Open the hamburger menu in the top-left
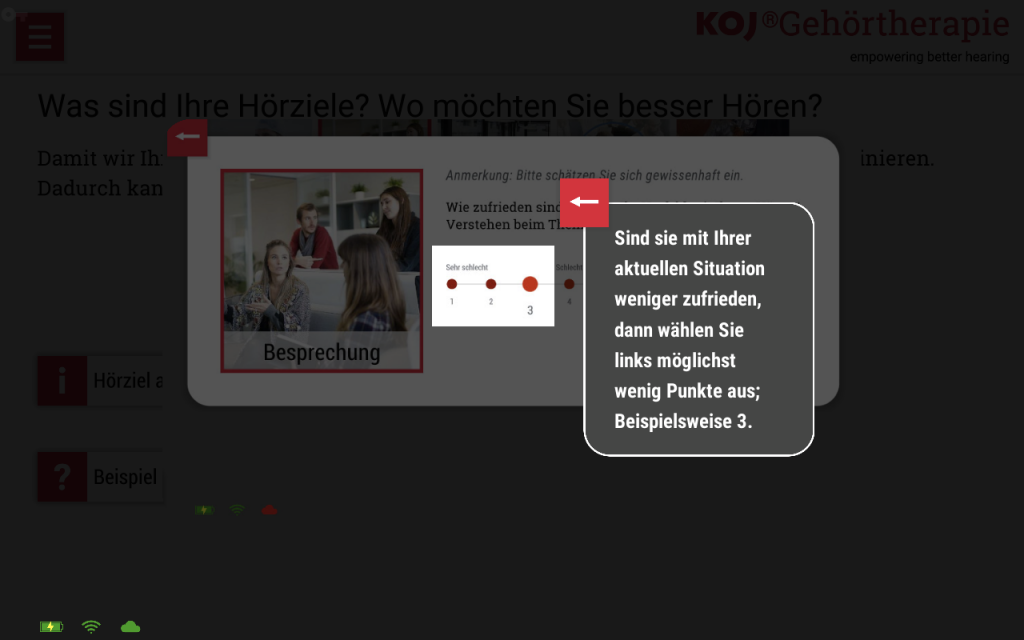This screenshot has height=640, width=1024. (40, 37)
